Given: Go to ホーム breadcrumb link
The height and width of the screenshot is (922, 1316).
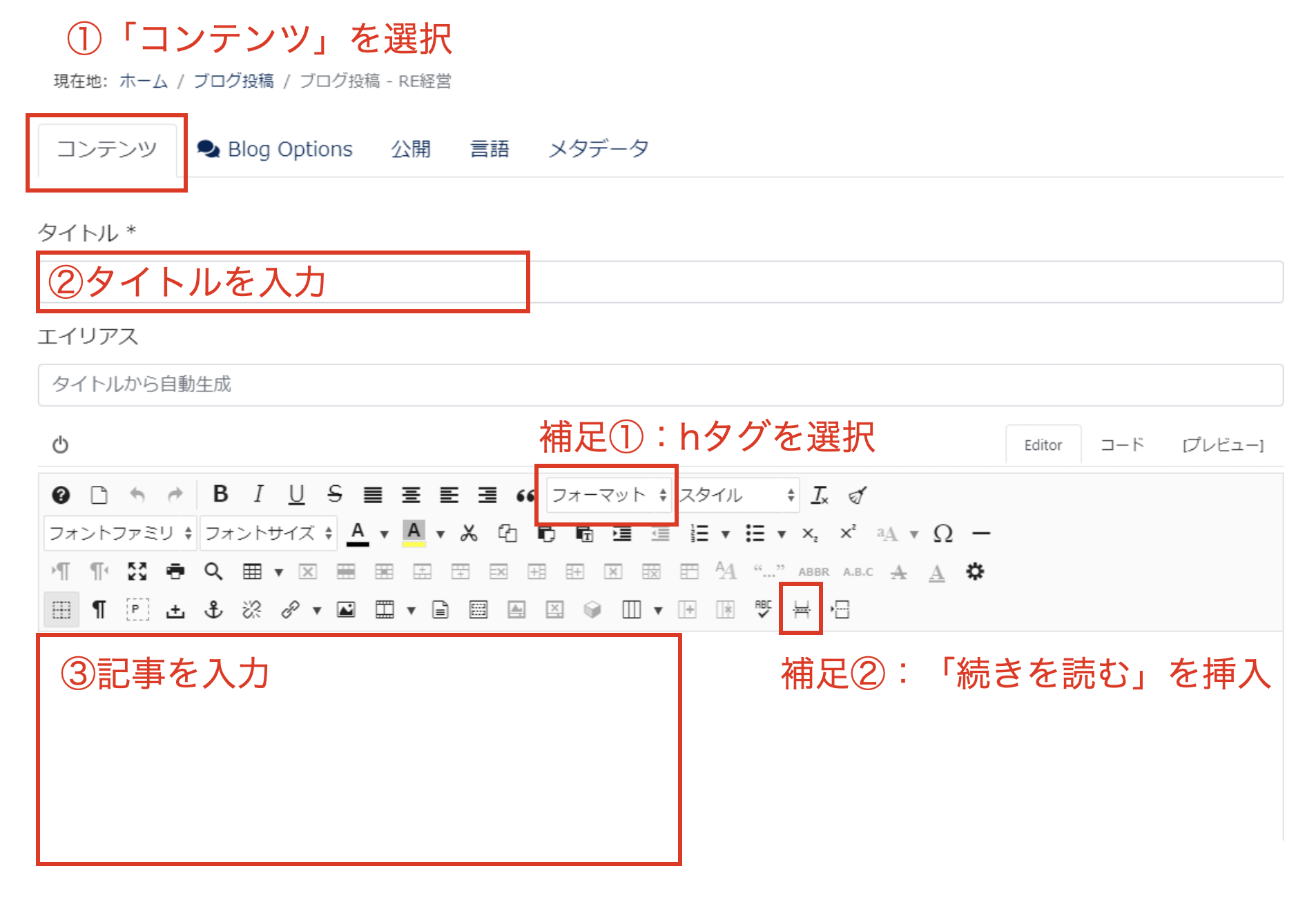Looking at the screenshot, I should (x=144, y=81).
